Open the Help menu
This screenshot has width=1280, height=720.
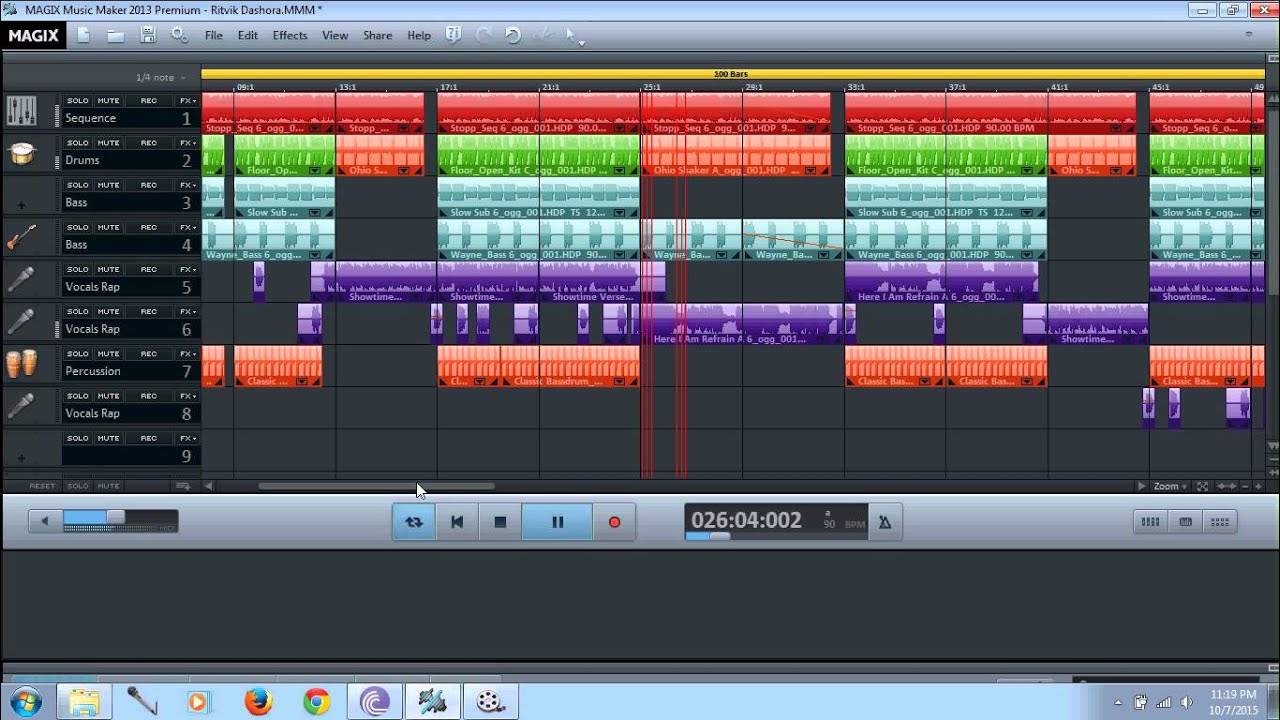(x=419, y=35)
